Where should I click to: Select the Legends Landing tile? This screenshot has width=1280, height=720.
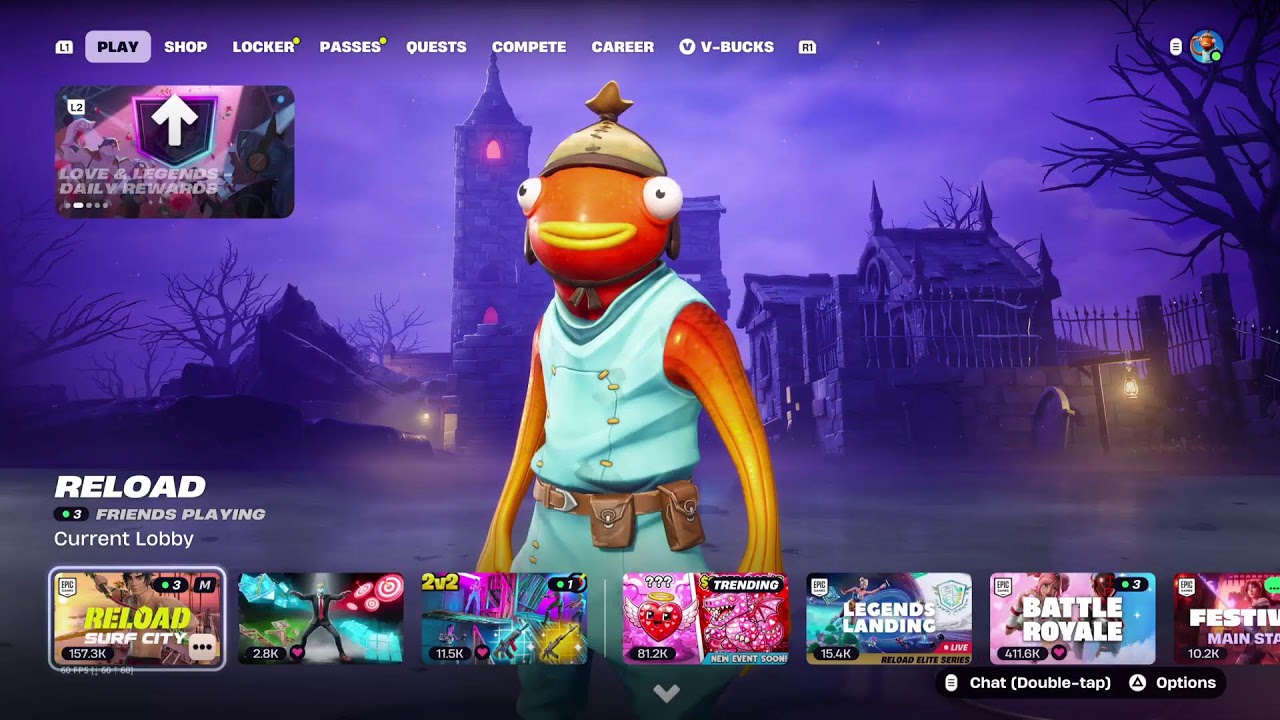click(889, 619)
